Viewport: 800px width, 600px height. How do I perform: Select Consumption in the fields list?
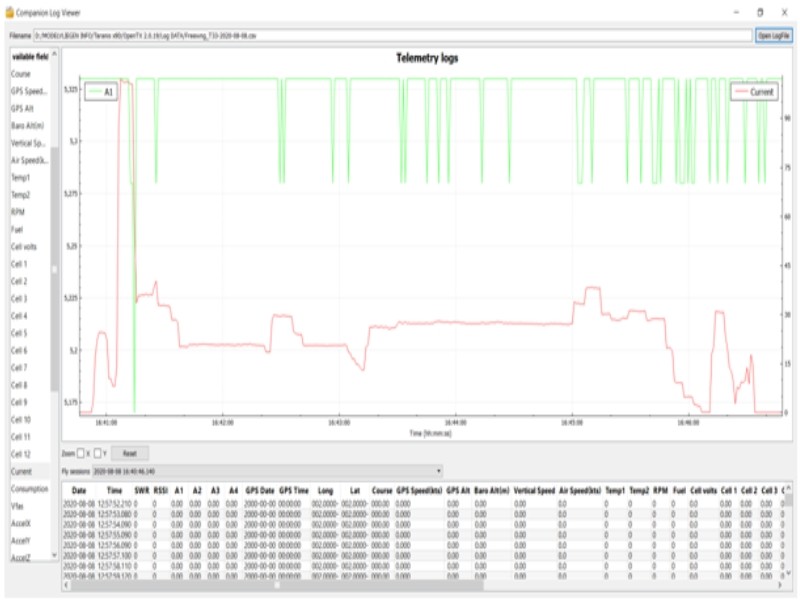tap(28, 489)
